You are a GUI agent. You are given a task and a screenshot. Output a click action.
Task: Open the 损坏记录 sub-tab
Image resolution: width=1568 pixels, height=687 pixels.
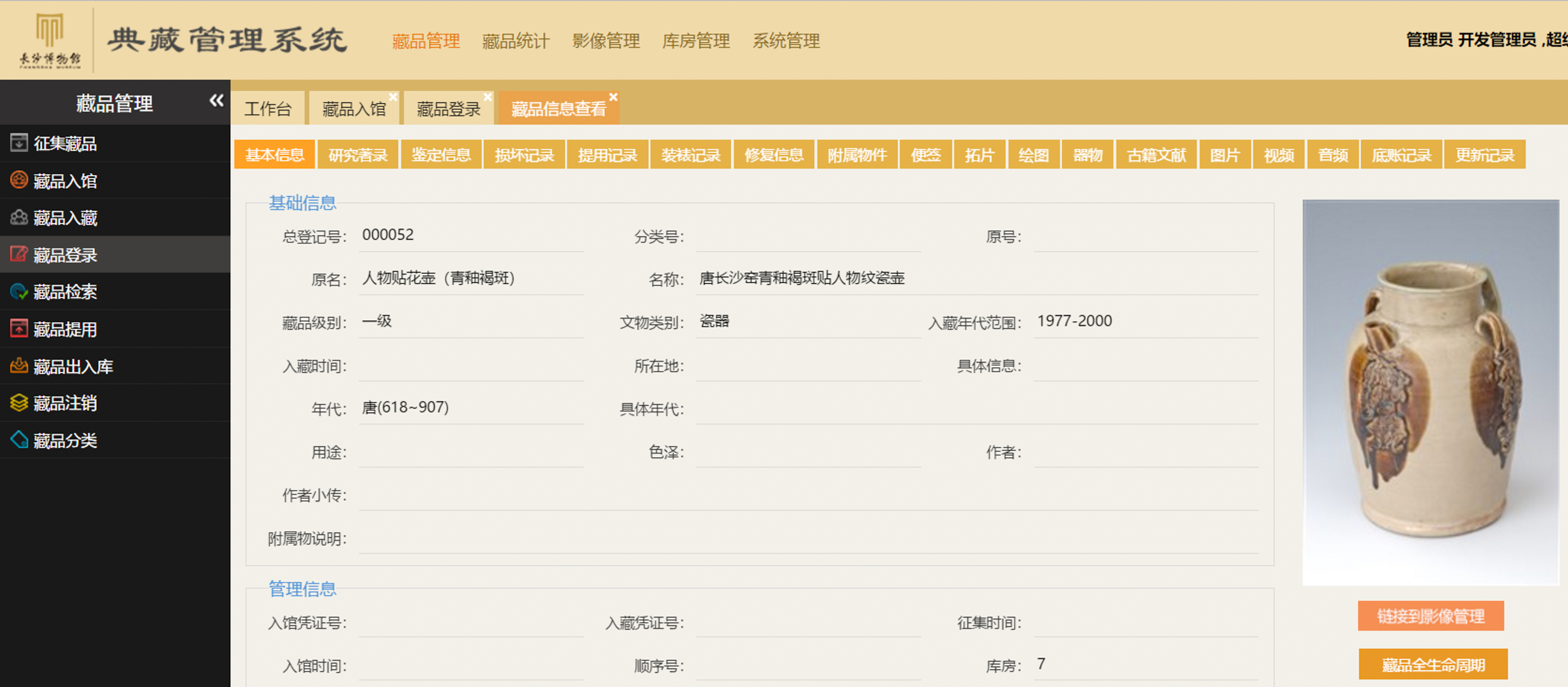(524, 155)
